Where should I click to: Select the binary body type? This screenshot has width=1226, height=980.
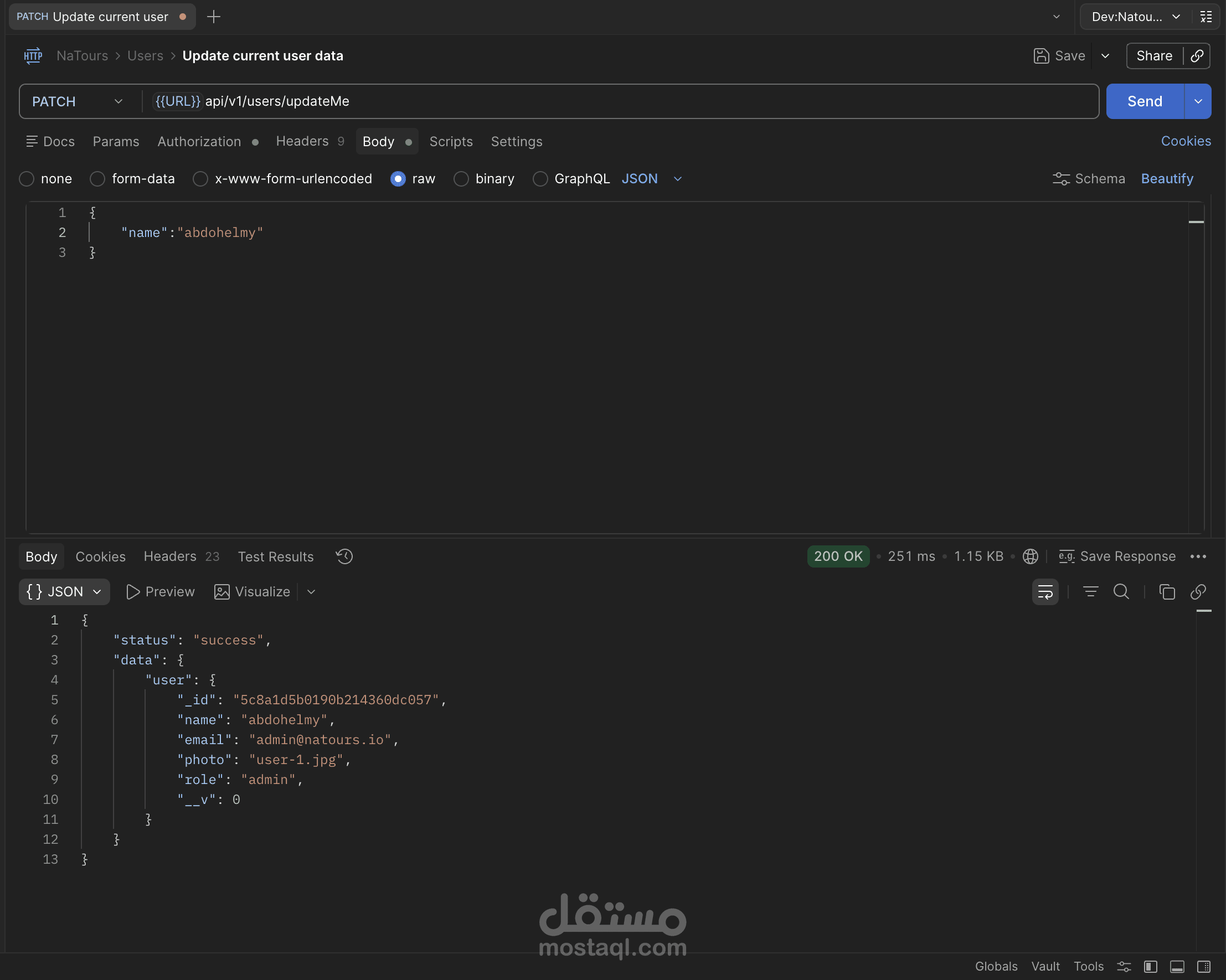point(461,179)
